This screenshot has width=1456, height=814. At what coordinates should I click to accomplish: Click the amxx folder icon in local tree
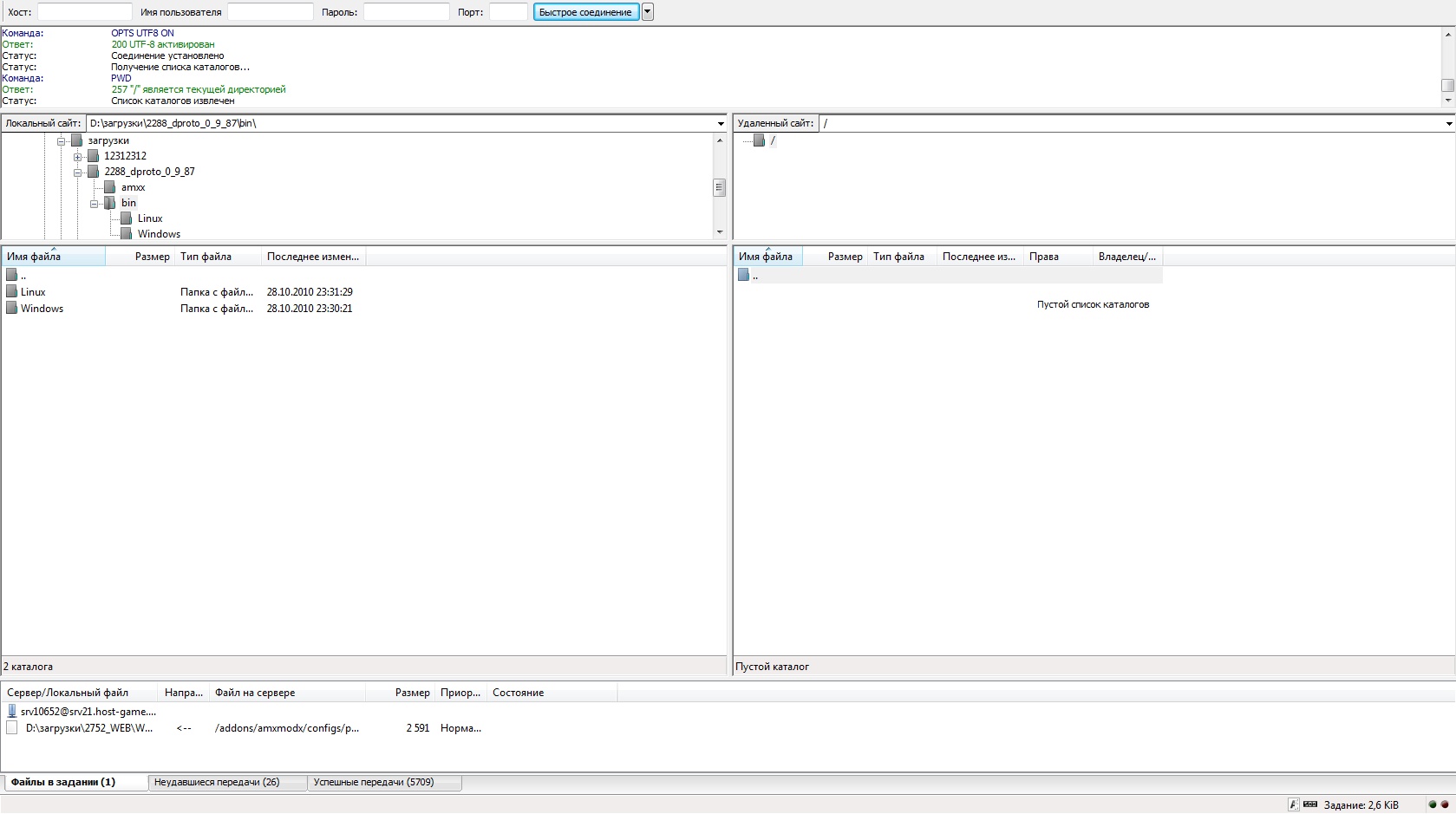110,187
